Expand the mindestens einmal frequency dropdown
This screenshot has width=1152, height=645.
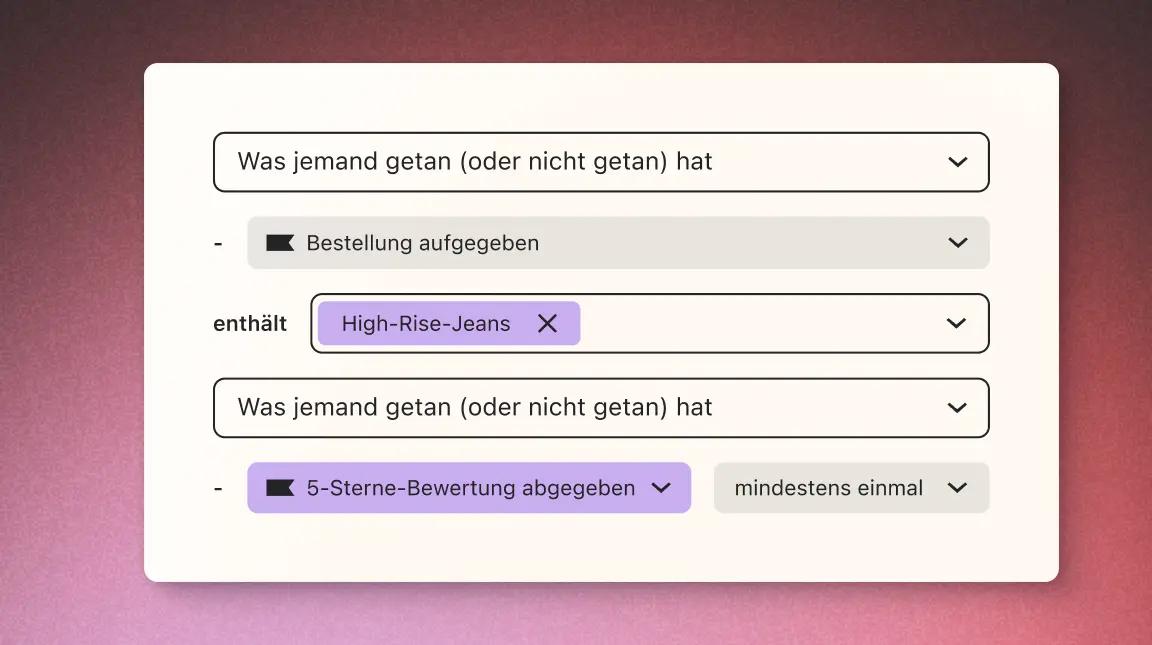tap(851, 488)
